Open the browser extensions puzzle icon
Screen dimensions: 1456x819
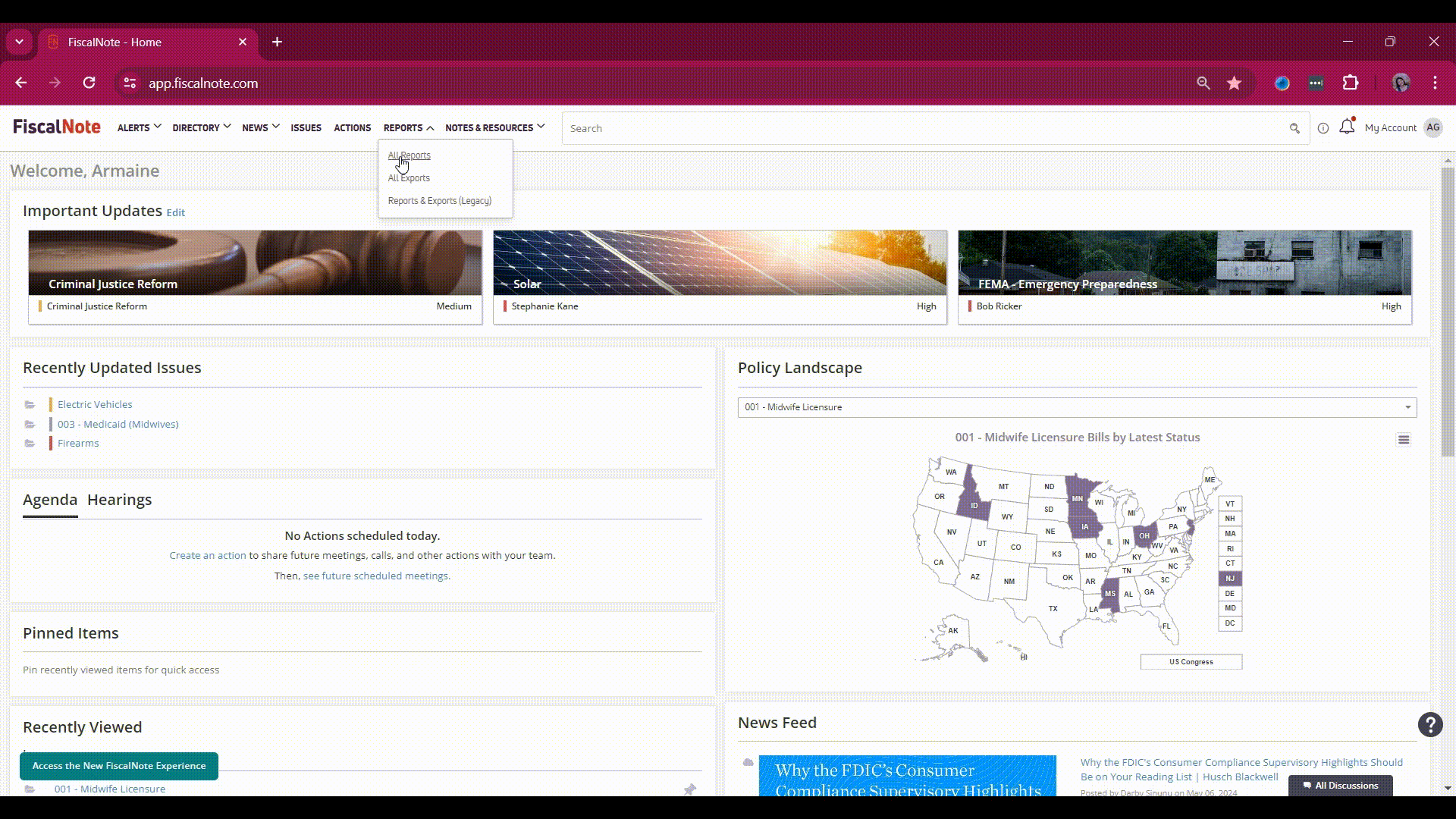(1351, 83)
